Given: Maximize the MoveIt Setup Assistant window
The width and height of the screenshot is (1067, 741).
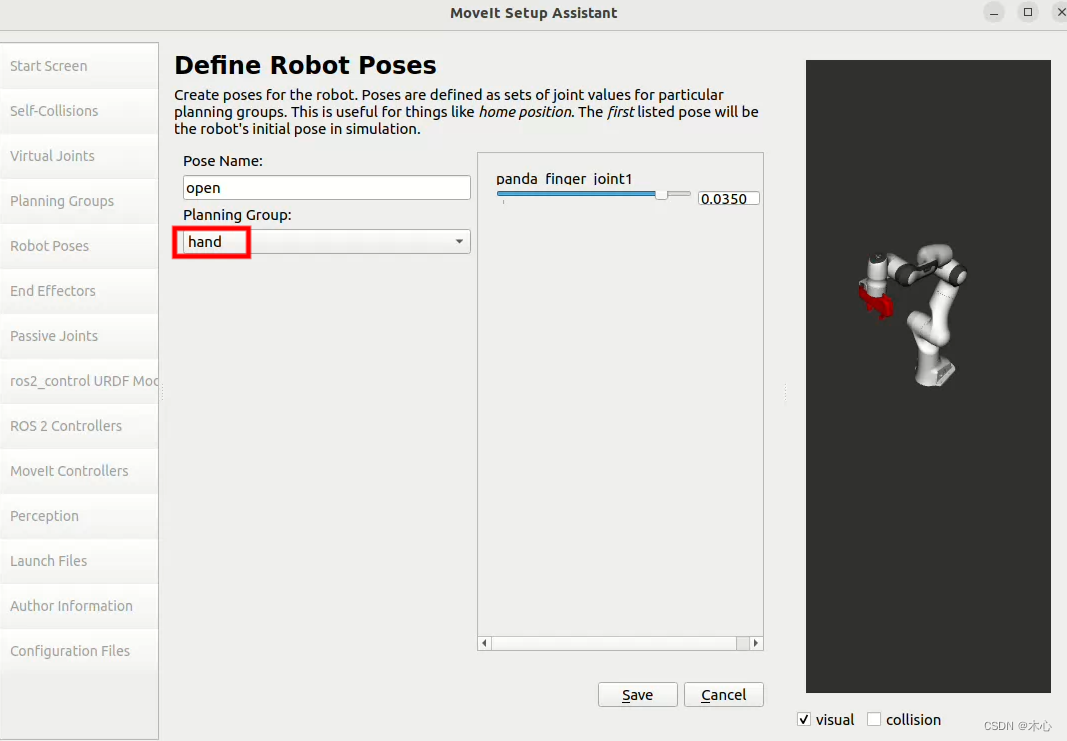Looking at the screenshot, I should (1028, 12).
